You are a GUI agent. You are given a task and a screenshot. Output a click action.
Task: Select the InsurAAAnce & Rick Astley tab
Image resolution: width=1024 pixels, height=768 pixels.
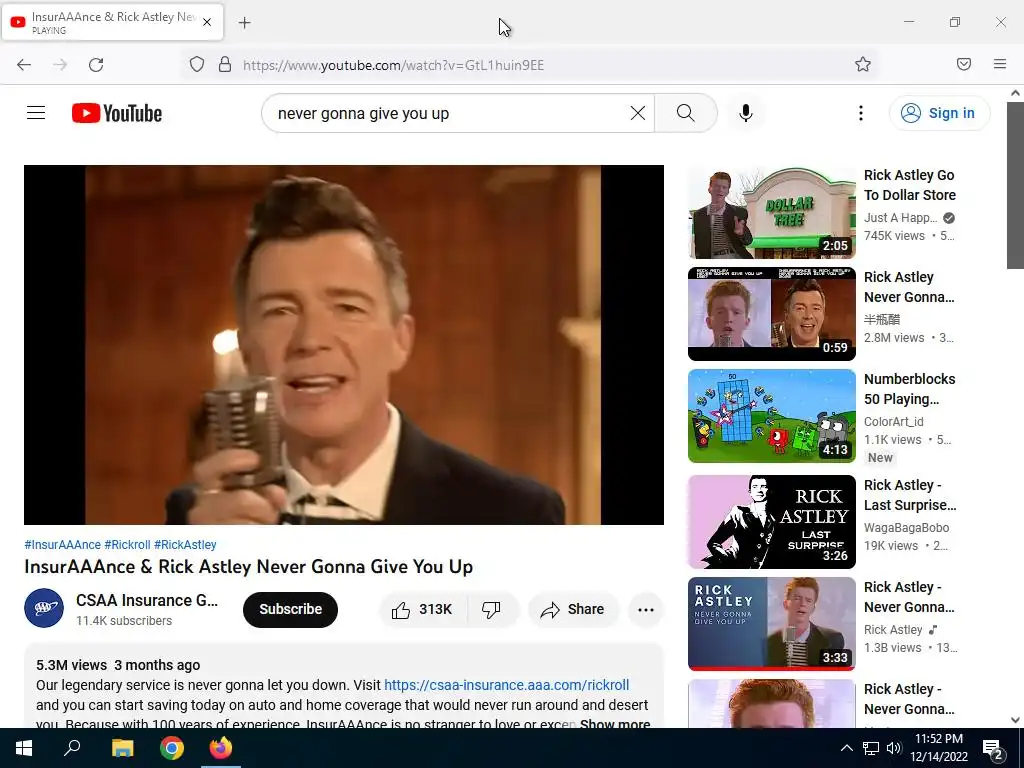[x=113, y=22]
